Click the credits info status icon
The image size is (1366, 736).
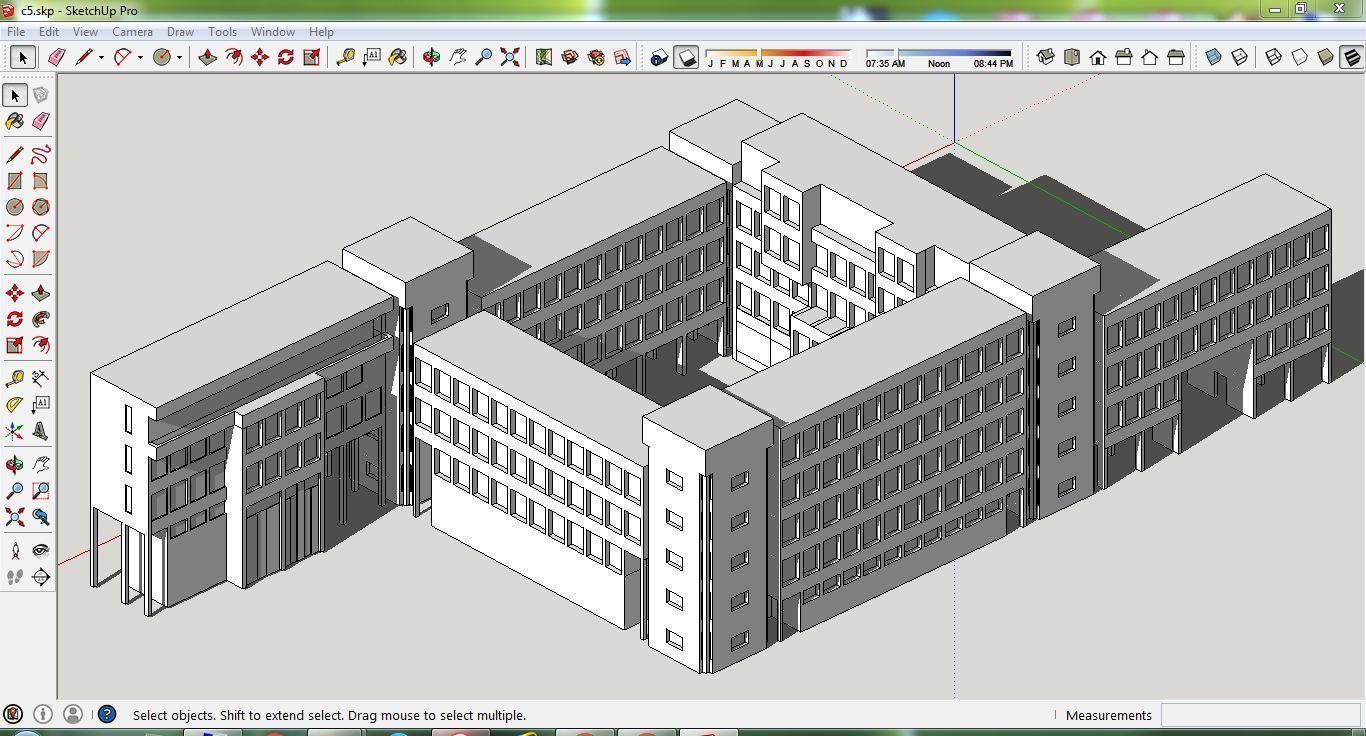(43, 714)
